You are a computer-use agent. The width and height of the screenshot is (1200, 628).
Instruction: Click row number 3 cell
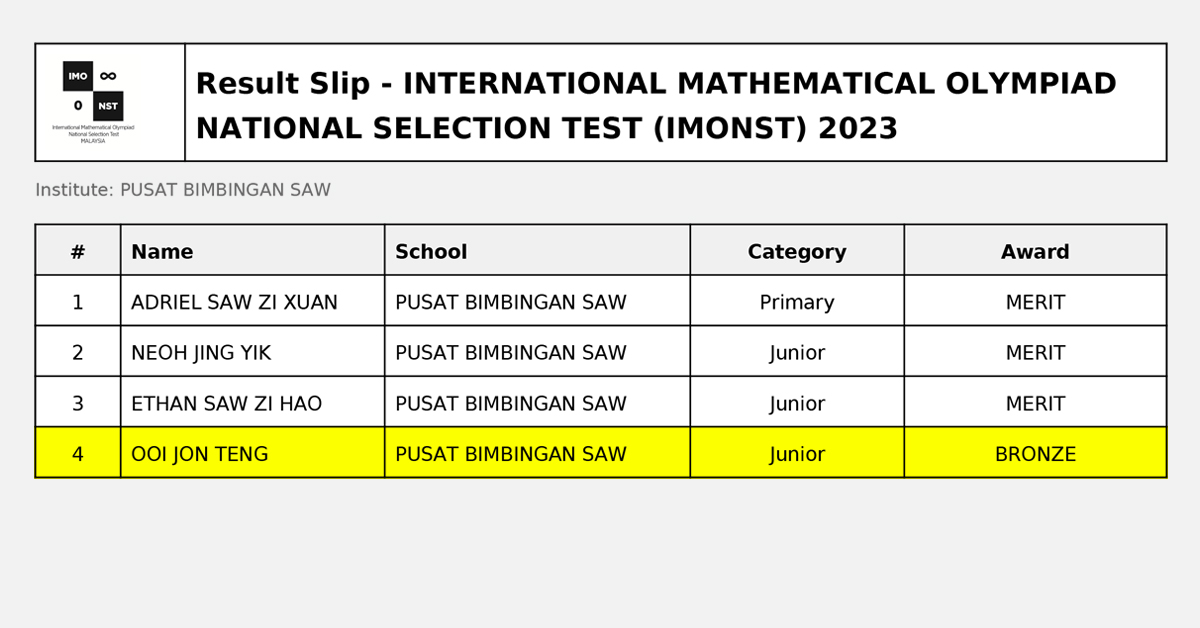pyautogui.click(x=78, y=403)
